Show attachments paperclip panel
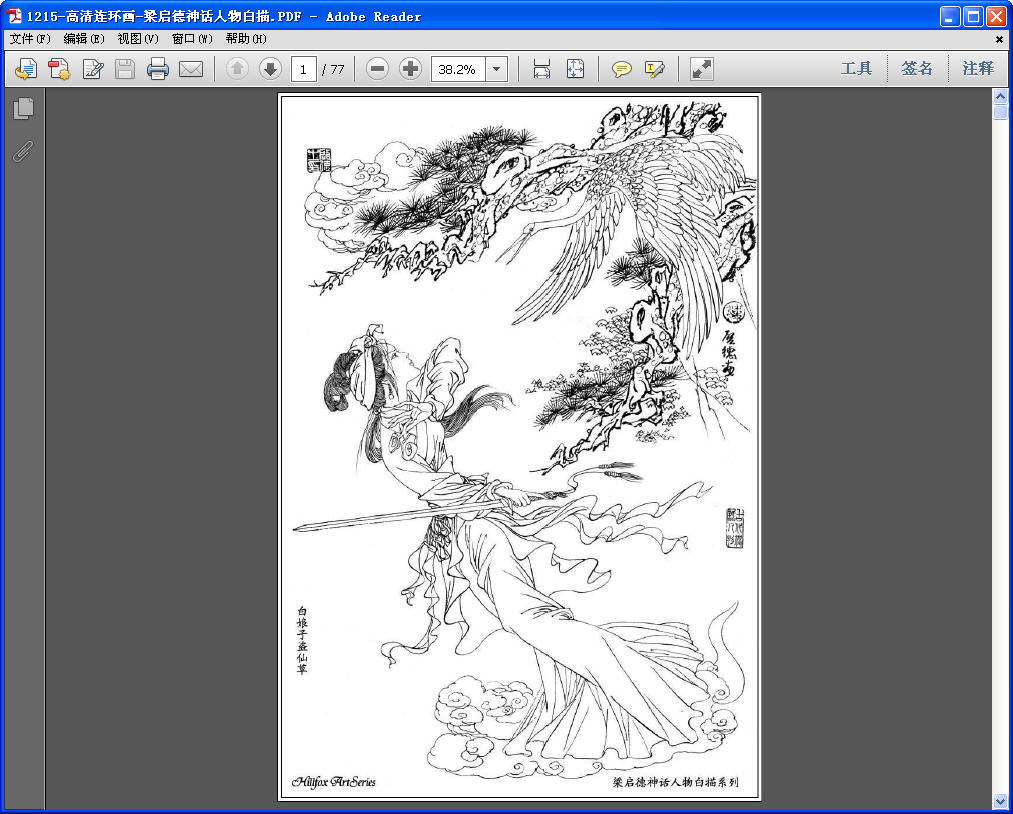 [x=23, y=151]
